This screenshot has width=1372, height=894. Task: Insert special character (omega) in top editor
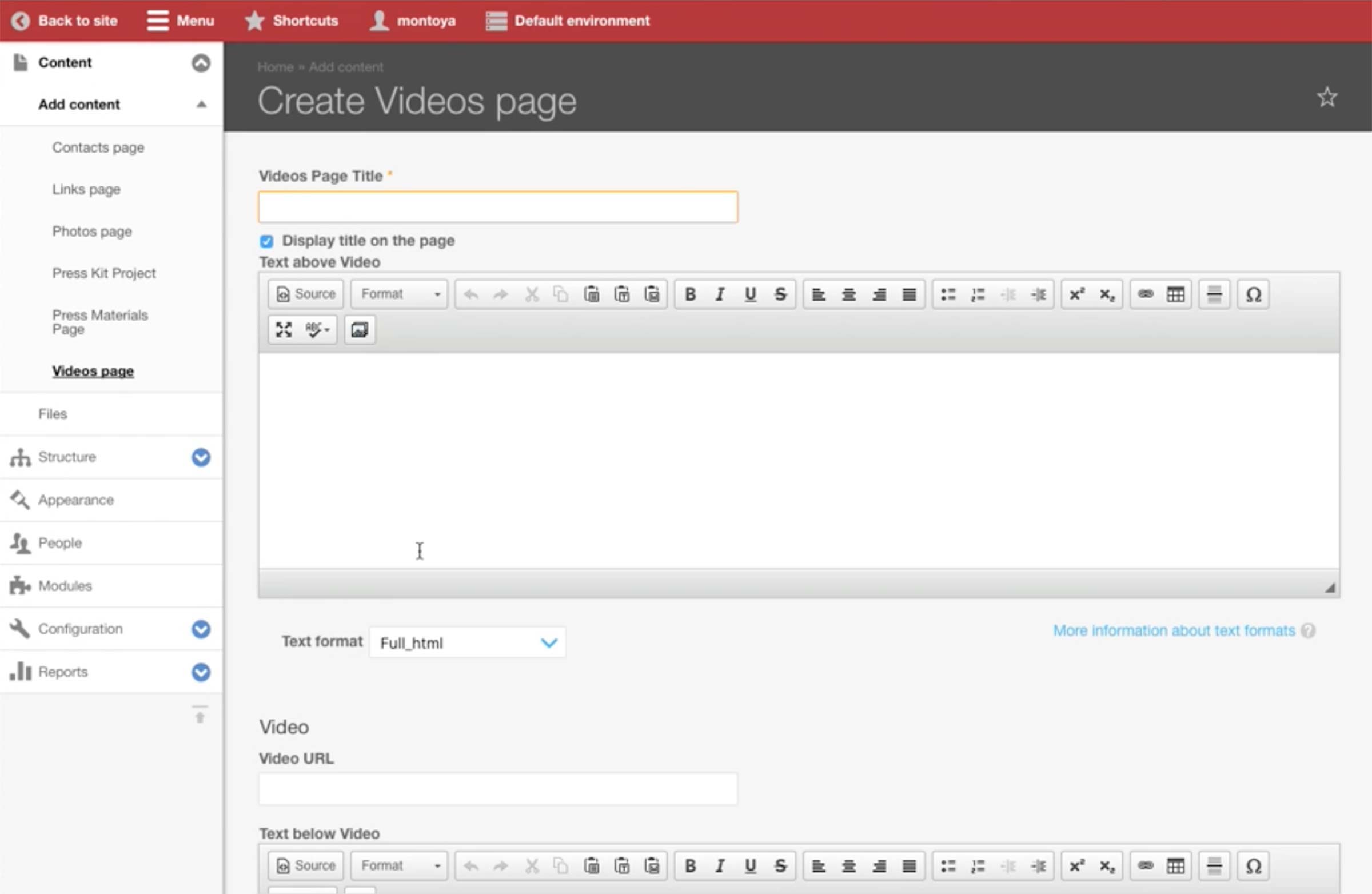tap(1253, 294)
